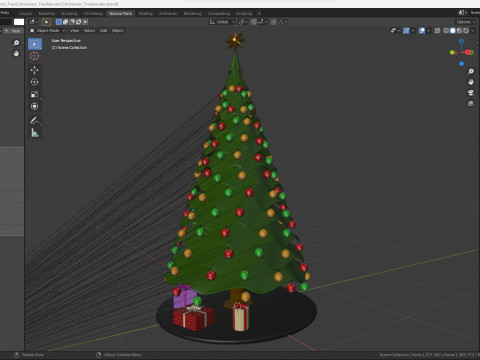This screenshot has width=480, height=360.
Task: Select the 3D Cursor tool
Action: (x=35, y=56)
